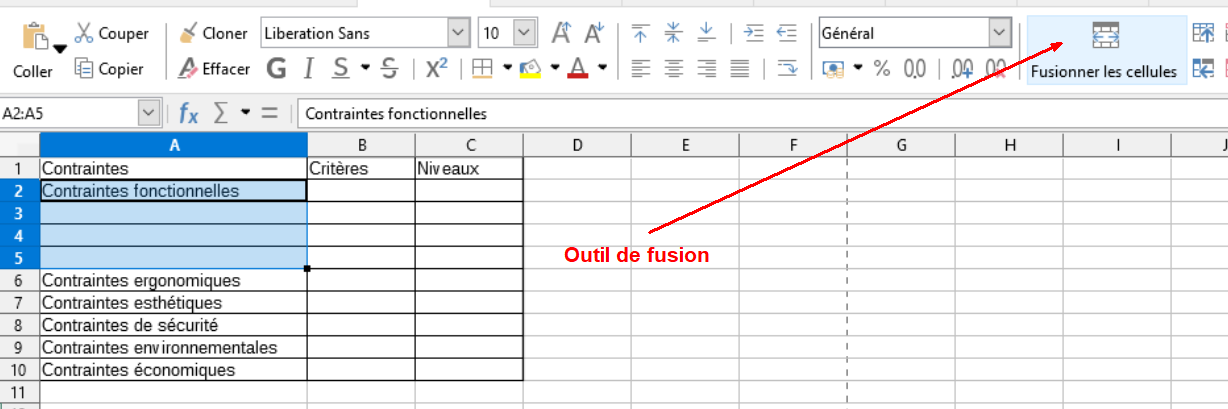This screenshot has width=1228, height=409.
Task: Click Fusionner les cellules button
Action: tap(1104, 50)
